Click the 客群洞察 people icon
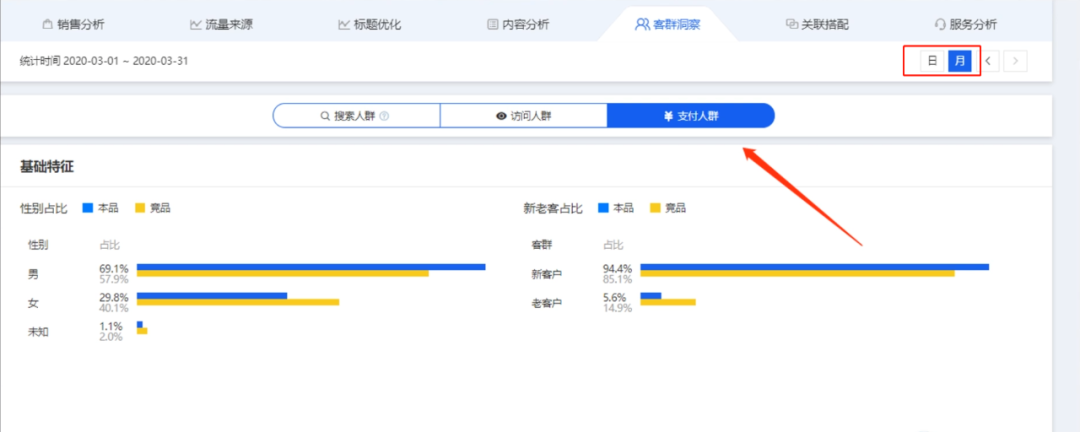 tap(642, 25)
